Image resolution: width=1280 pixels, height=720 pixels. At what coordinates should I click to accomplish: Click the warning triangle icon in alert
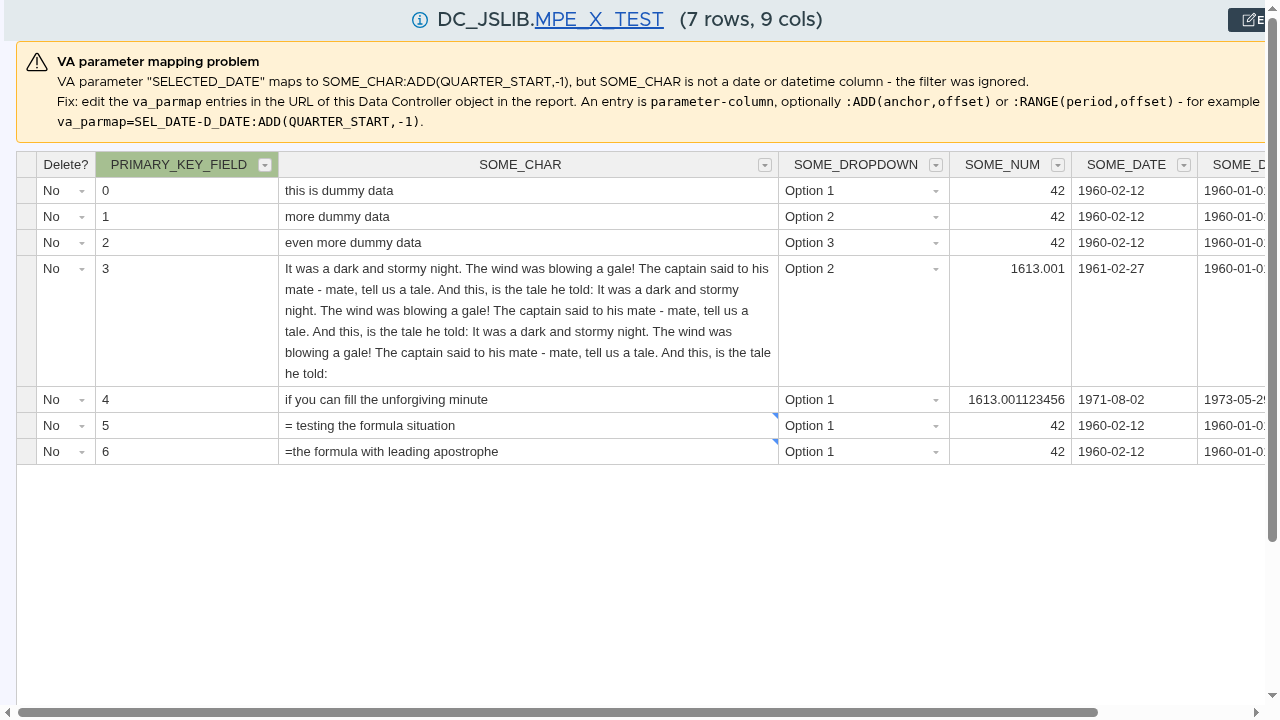pyautogui.click(x=37, y=62)
